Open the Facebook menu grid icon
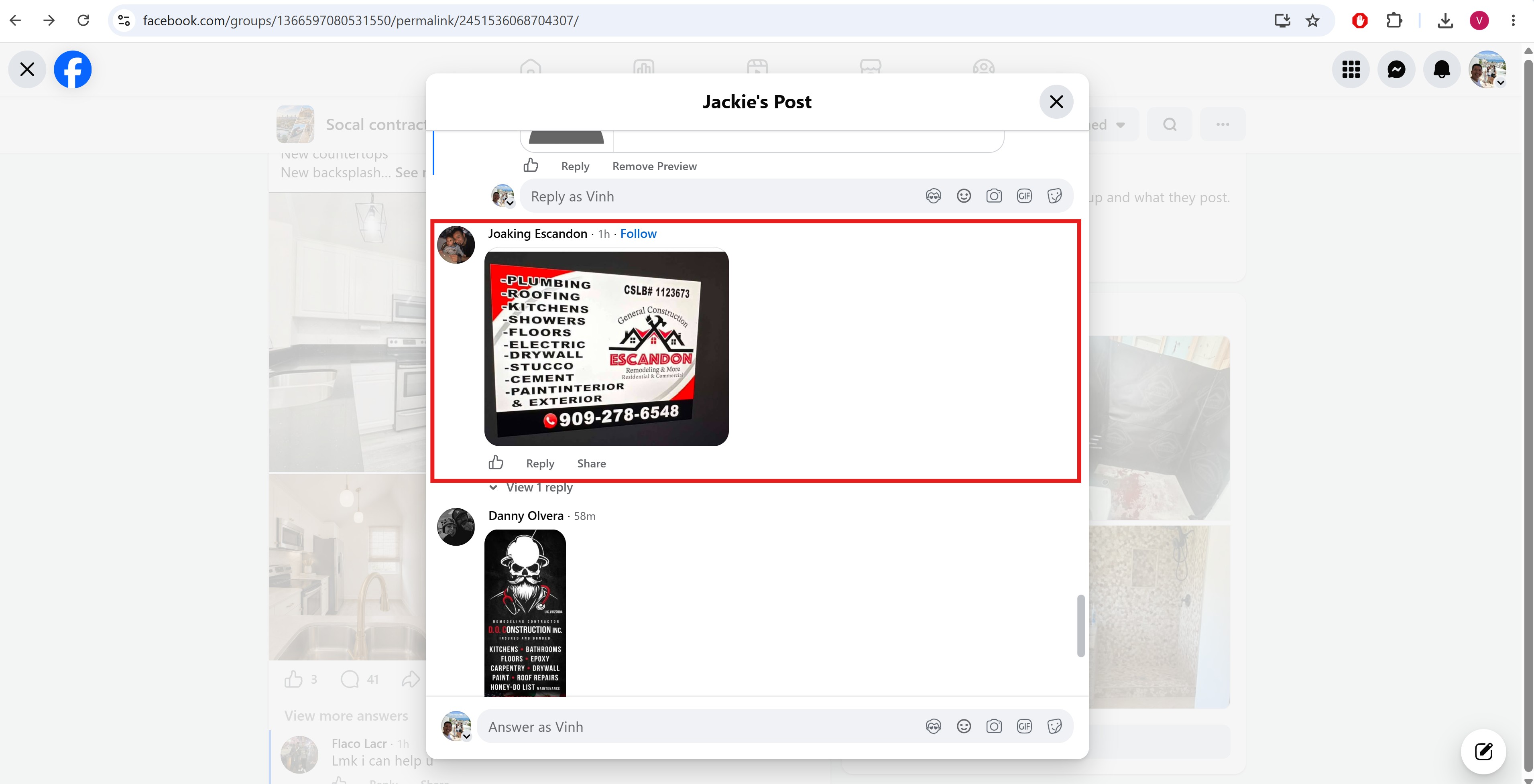1534x784 pixels. 1351,70
